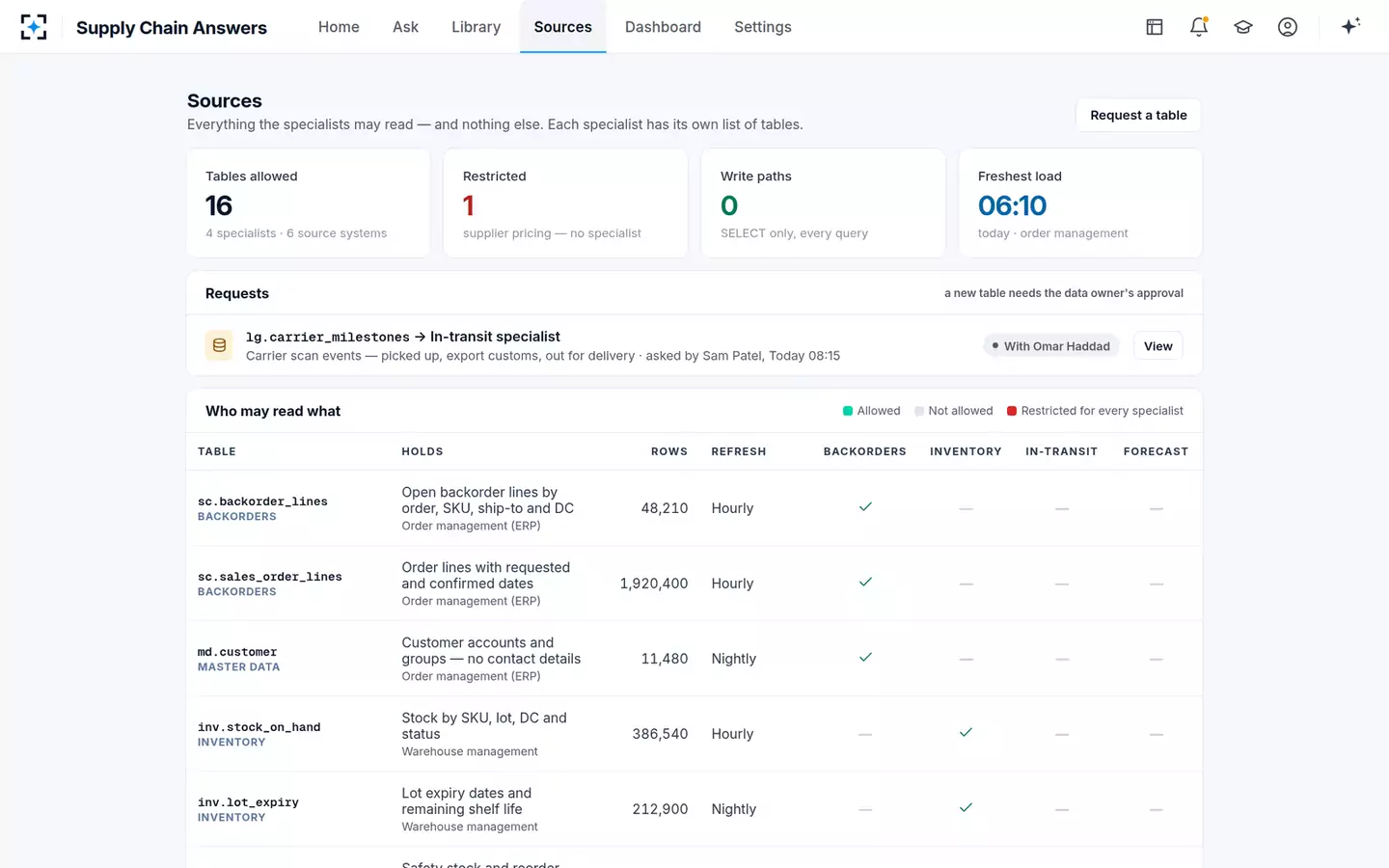Open the layout panel icon in header
This screenshot has width=1389, height=868.
point(1155,27)
